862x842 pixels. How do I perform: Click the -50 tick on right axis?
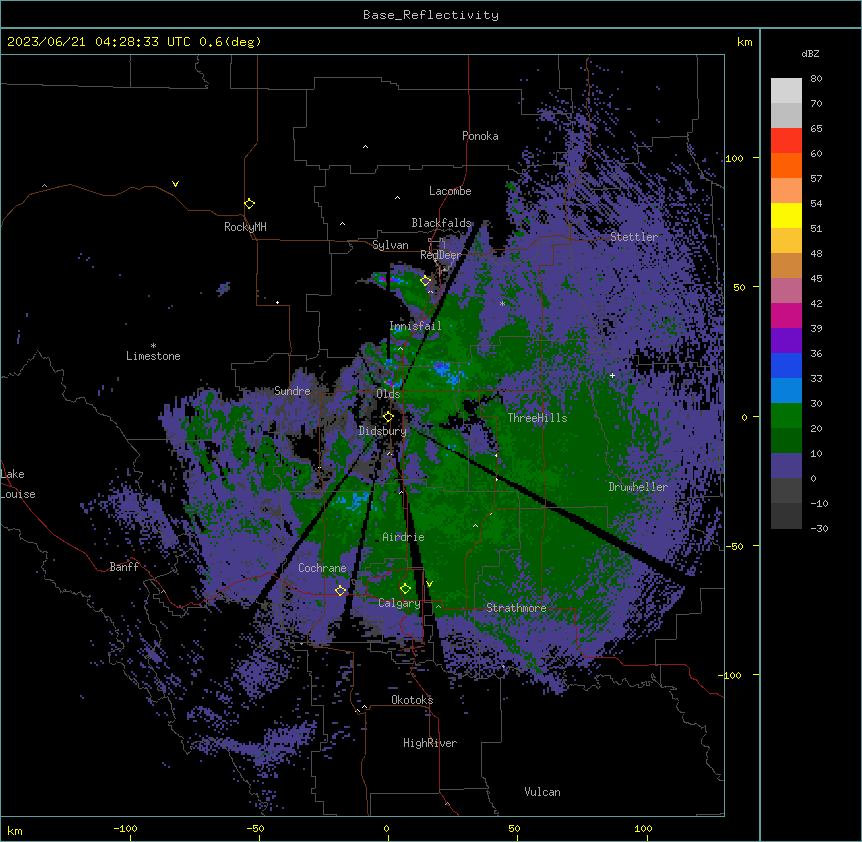734,546
